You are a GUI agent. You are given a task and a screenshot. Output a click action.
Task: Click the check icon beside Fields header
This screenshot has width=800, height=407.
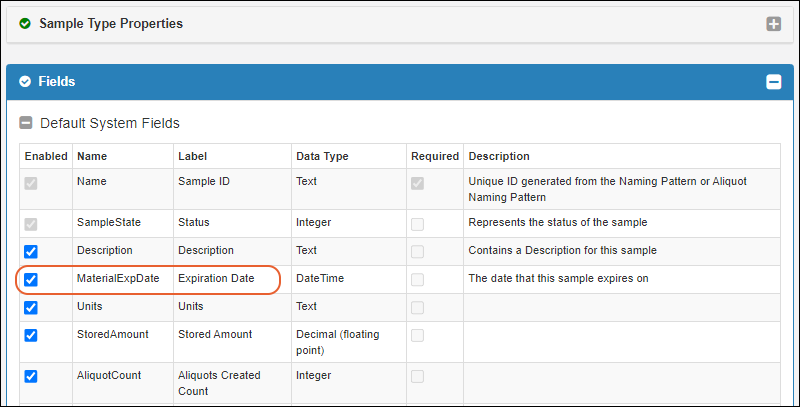25,82
